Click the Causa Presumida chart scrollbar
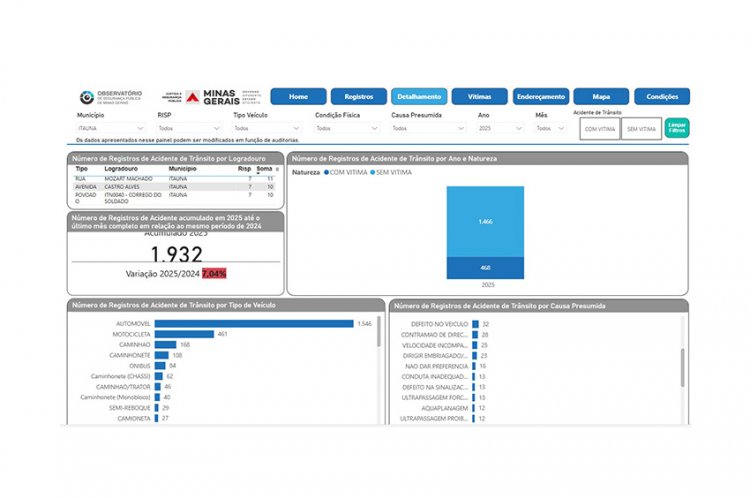The height and width of the screenshot is (499, 750). coord(683,366)
